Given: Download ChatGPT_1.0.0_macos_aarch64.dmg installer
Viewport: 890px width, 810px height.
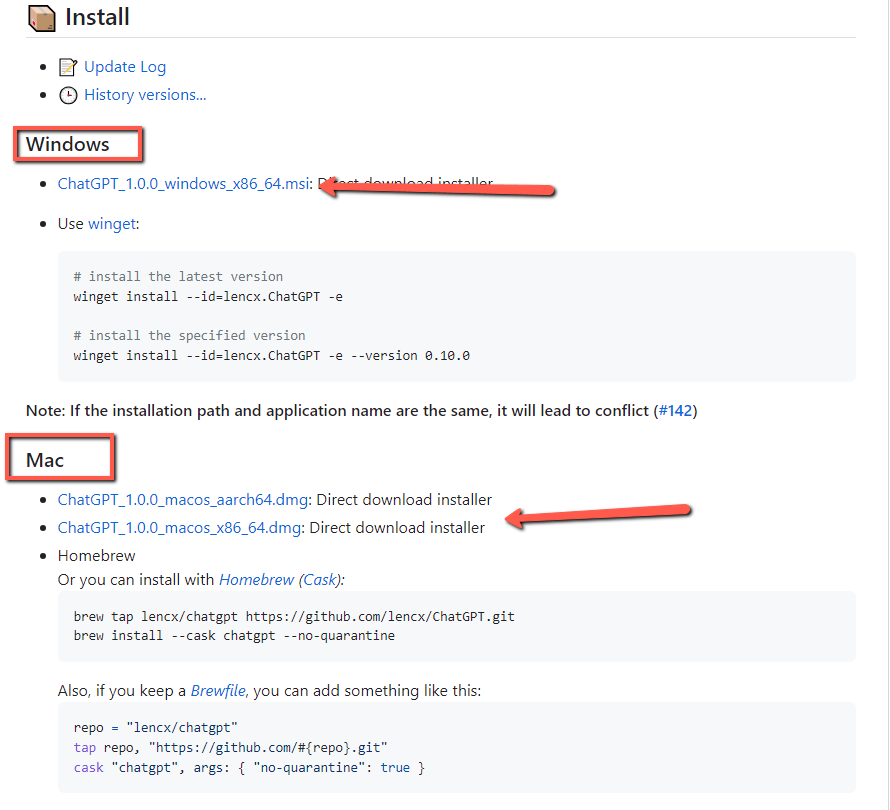Looking at the screenshot, I should pos(183,500).
